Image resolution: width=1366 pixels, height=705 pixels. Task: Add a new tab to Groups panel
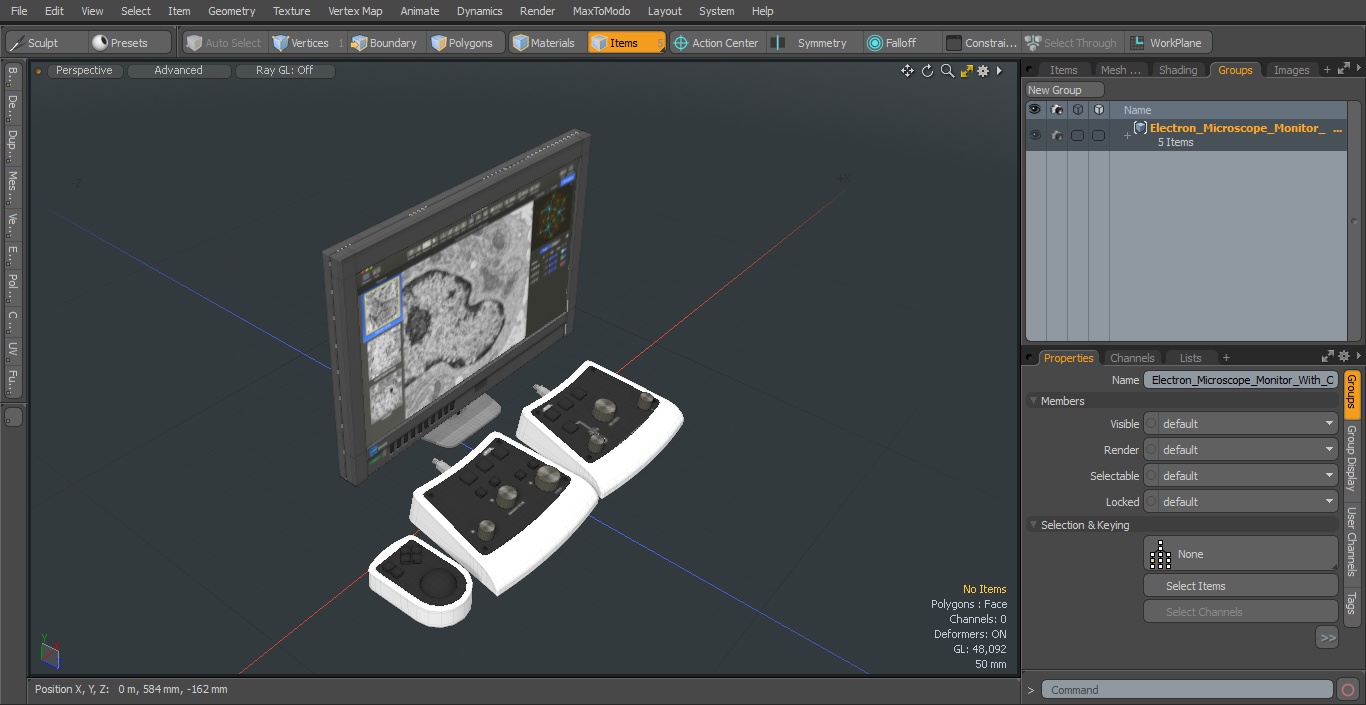click(1327, 70)
